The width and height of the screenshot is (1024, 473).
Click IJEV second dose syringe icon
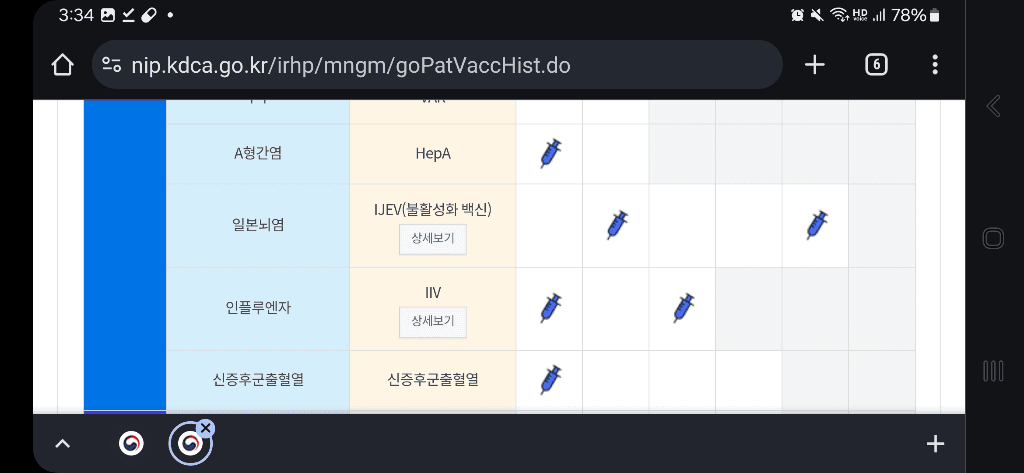(617, 225)
